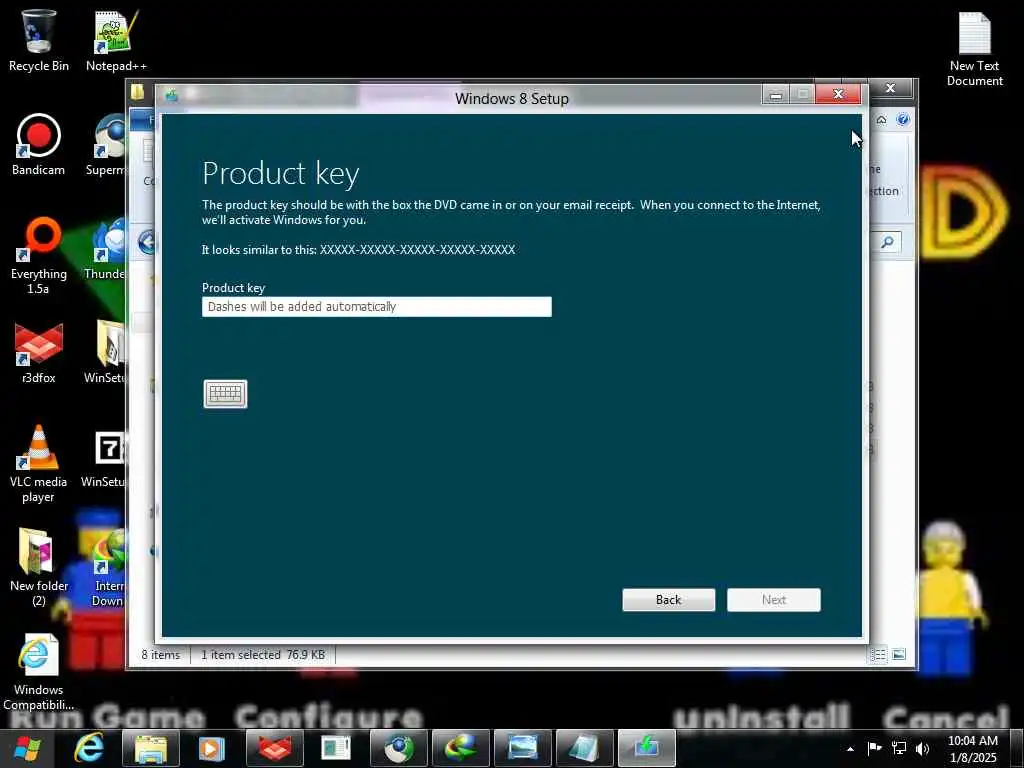Click Explorer back navigation arrow
The image size is (1024, 768).
point(147,243)
